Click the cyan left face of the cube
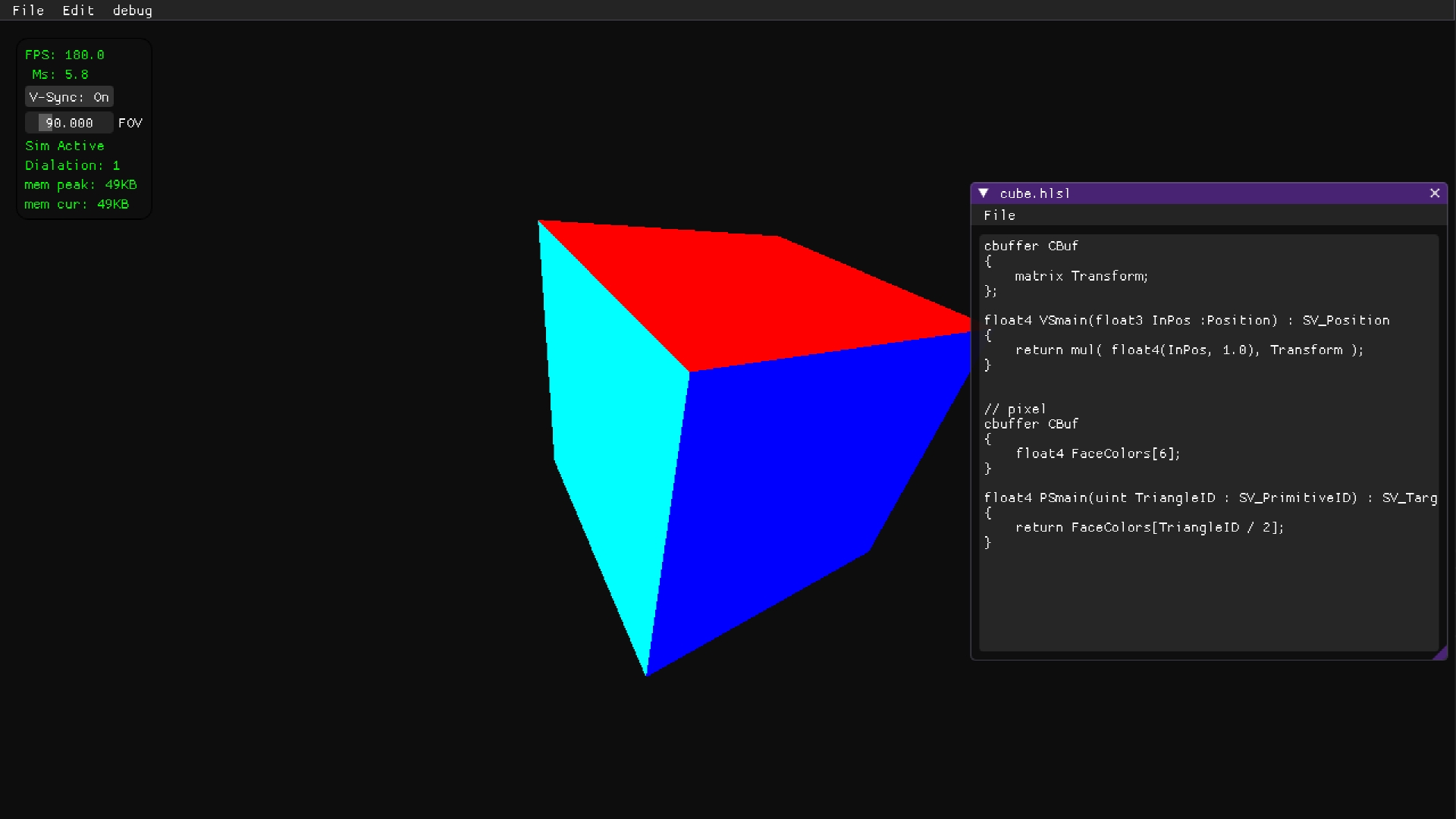1456x819 pixels. (x=607, y=417)
